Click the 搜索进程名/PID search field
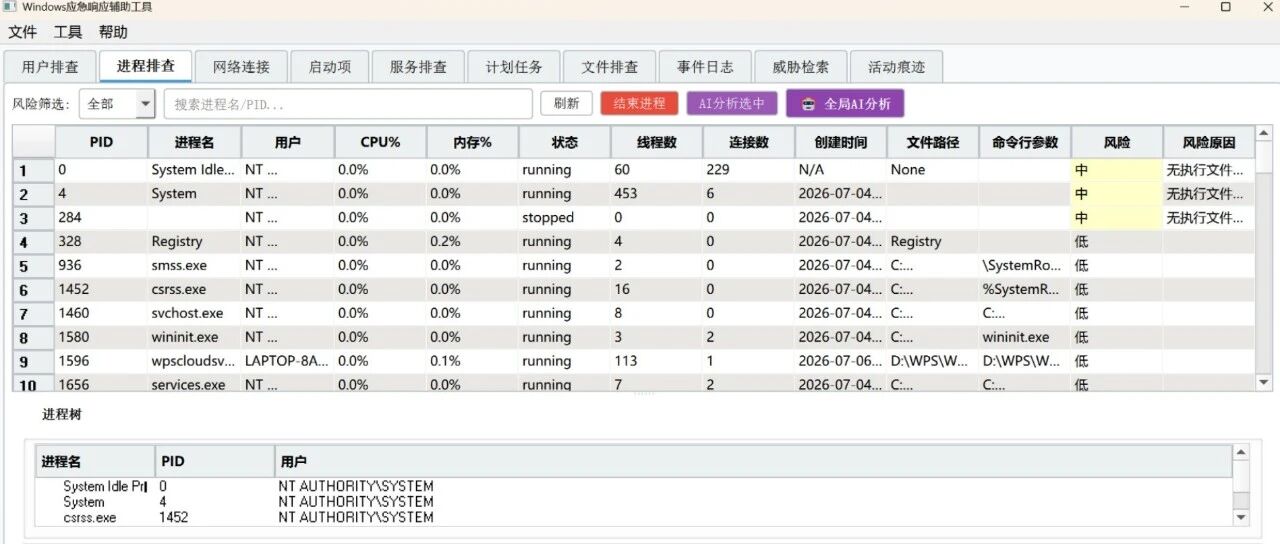 pyautogui.click(x=348, y=104)
